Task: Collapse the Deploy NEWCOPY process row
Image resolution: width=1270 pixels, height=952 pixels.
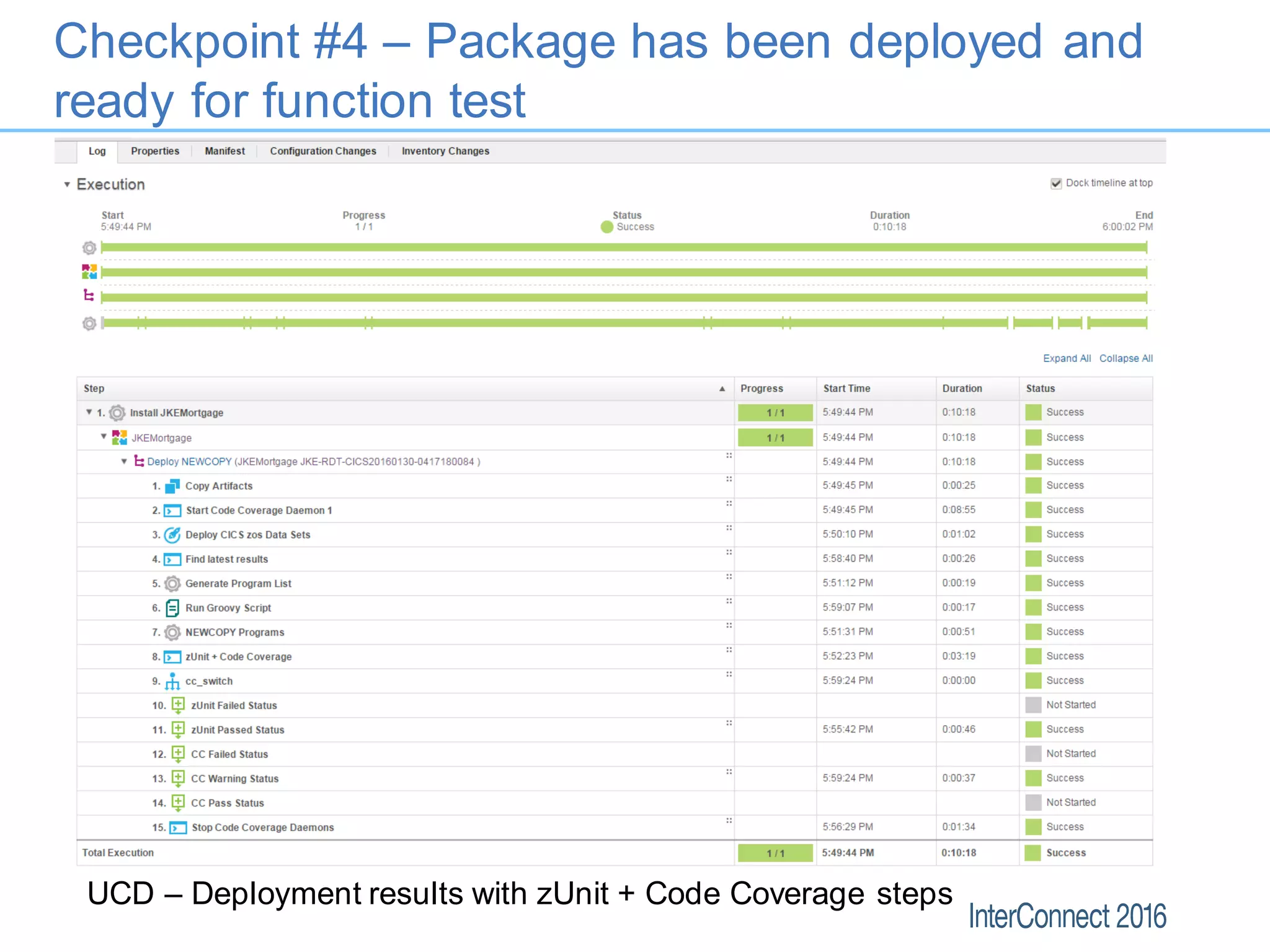Action: 124,461
